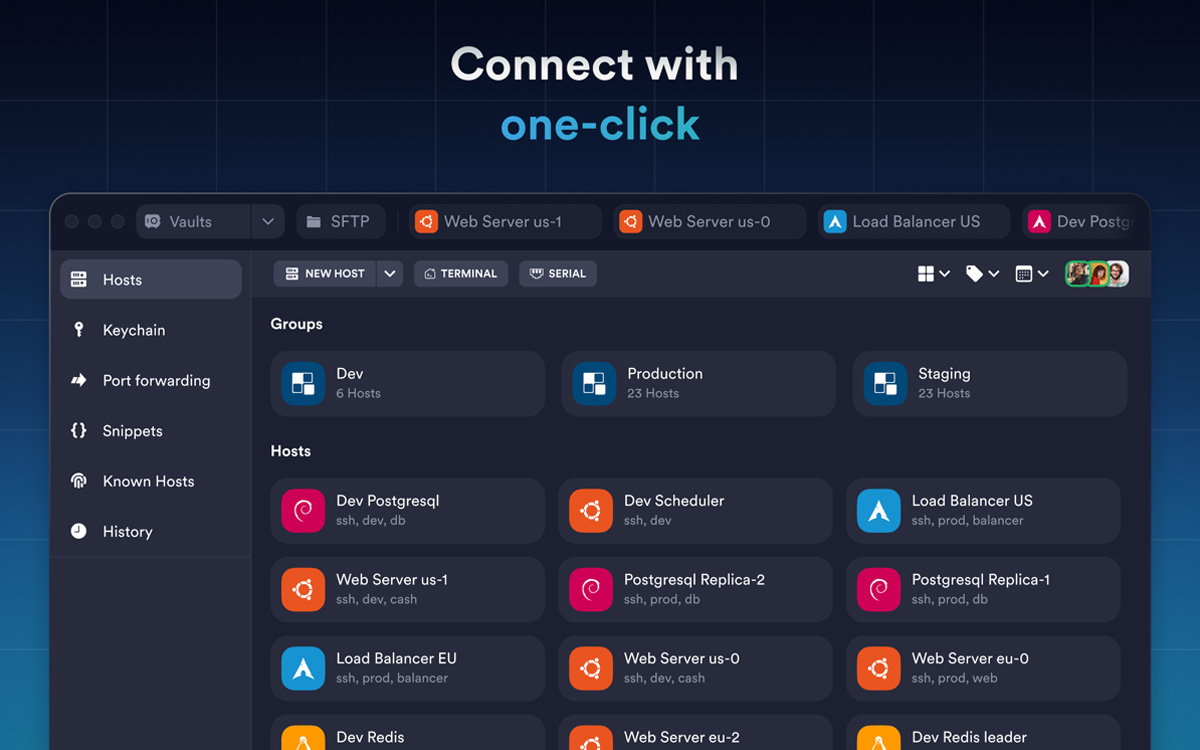This screenshot has height=750, width=1200.
Task: Click the SERIAL button
Action: tap(558, 274)
